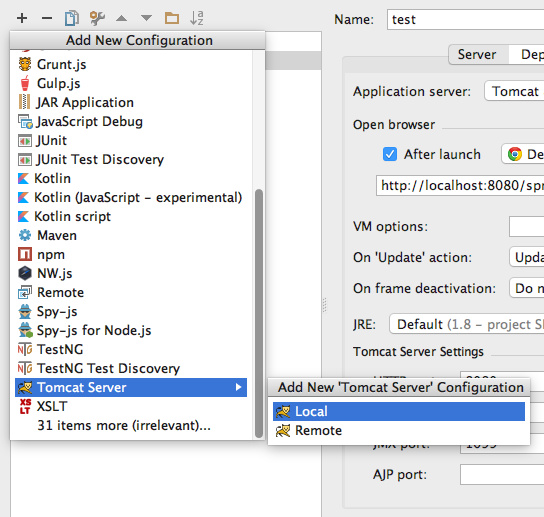Click the Remote configuration icon

tap(25, 293)
